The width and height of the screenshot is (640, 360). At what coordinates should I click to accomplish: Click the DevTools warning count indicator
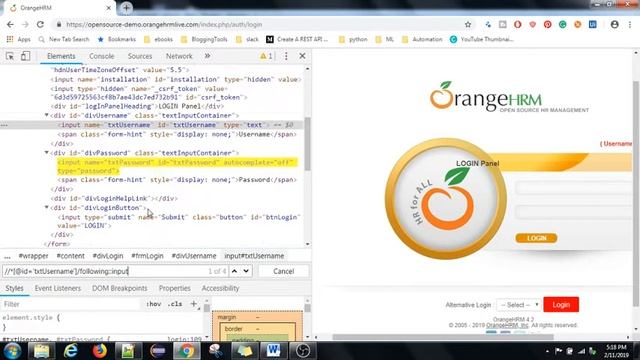(x=266, y=56)
